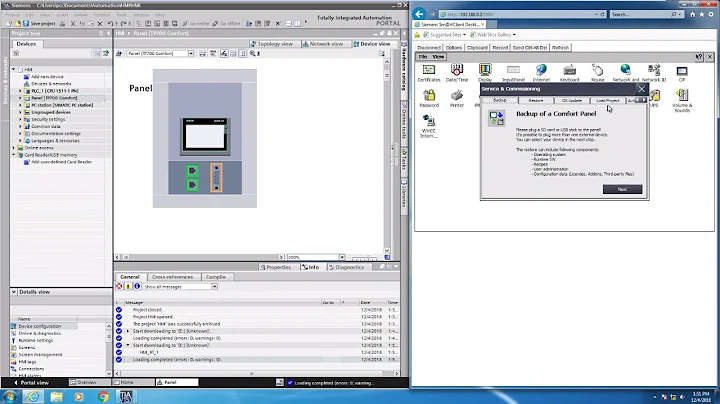
Task: Click Refresh in Sm@rtClient toolbar
Action: point(560,48)
